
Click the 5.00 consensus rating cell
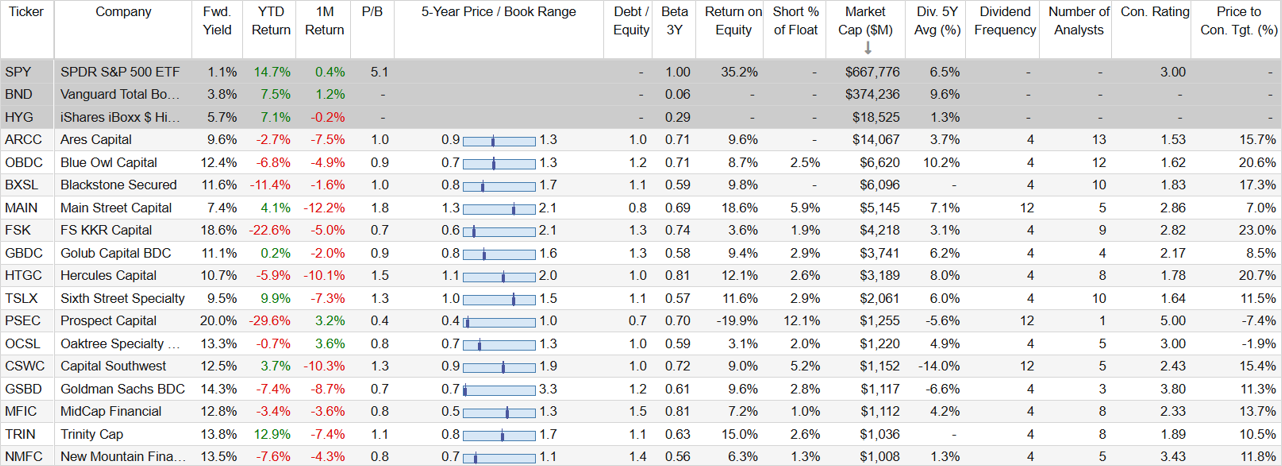(x=1171, y=321)
